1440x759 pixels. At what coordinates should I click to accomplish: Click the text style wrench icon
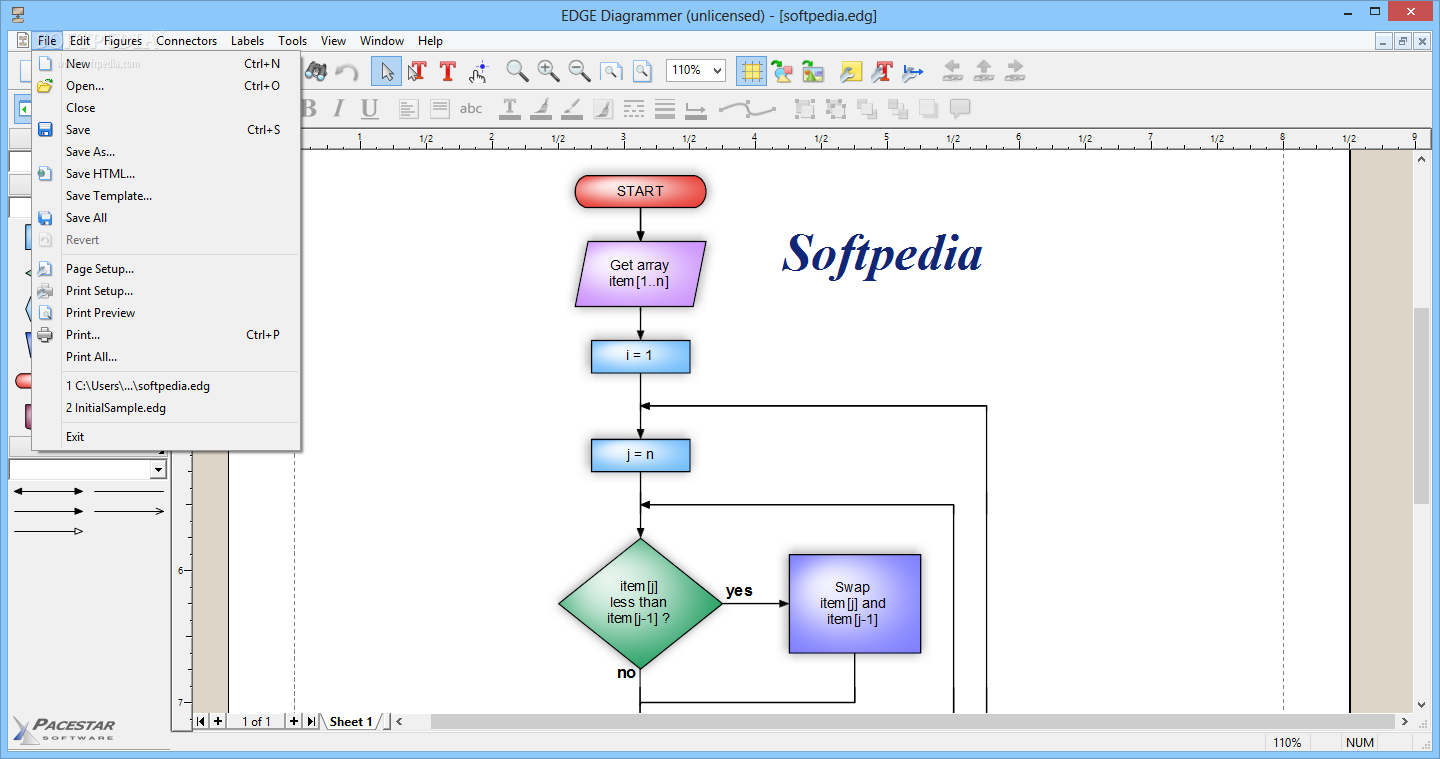click(881, 71)
